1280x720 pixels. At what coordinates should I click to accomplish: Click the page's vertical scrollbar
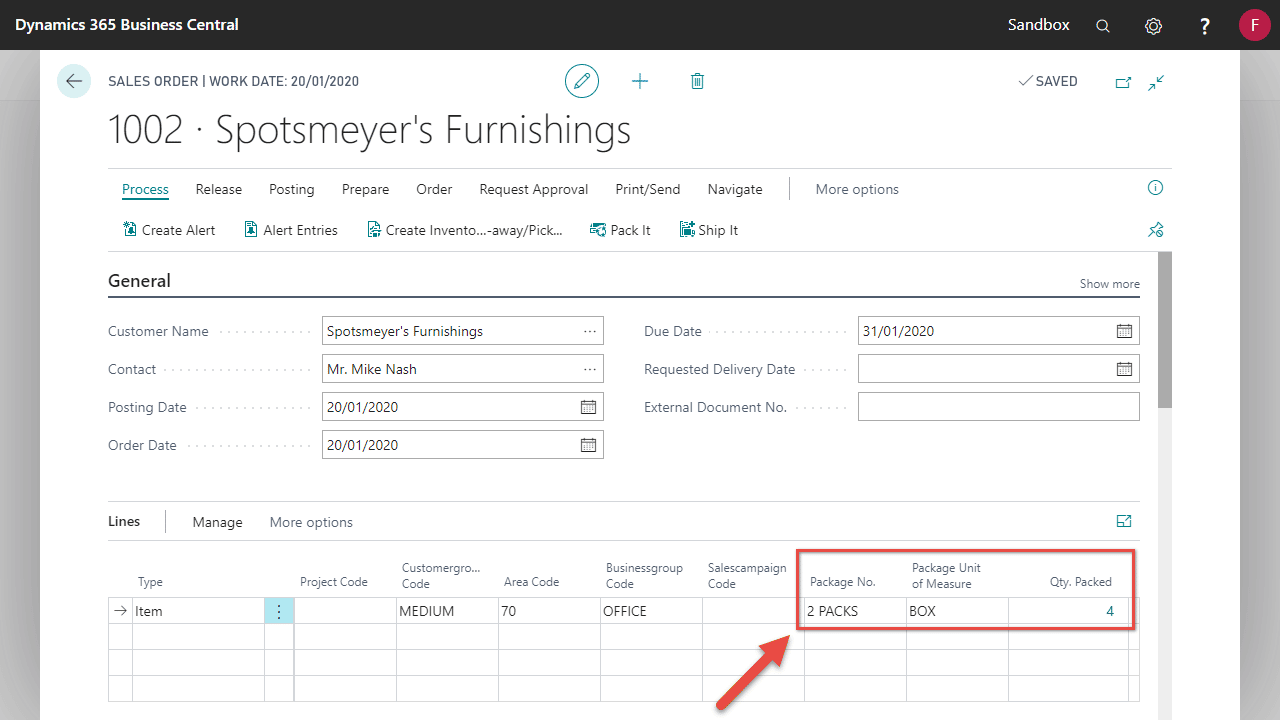point(1165,330)
